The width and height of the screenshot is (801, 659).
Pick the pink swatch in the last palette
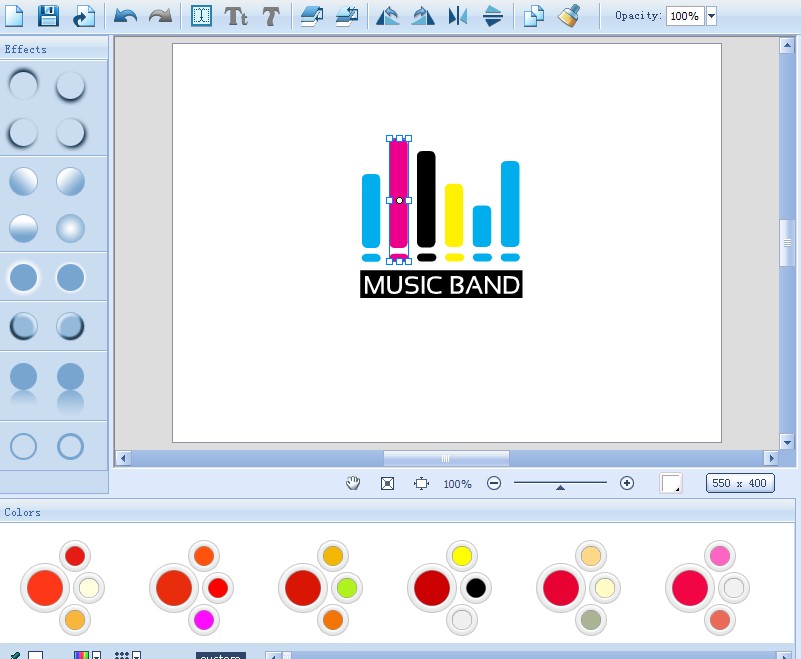pos(720,556)
